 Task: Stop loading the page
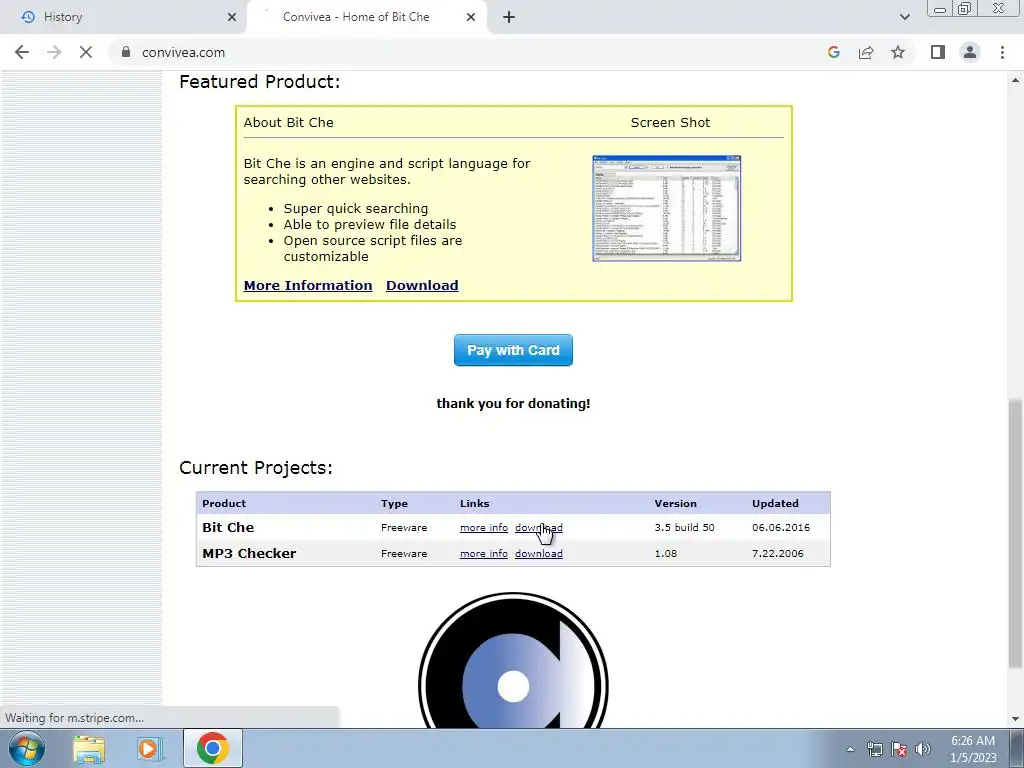pos(86,52)
